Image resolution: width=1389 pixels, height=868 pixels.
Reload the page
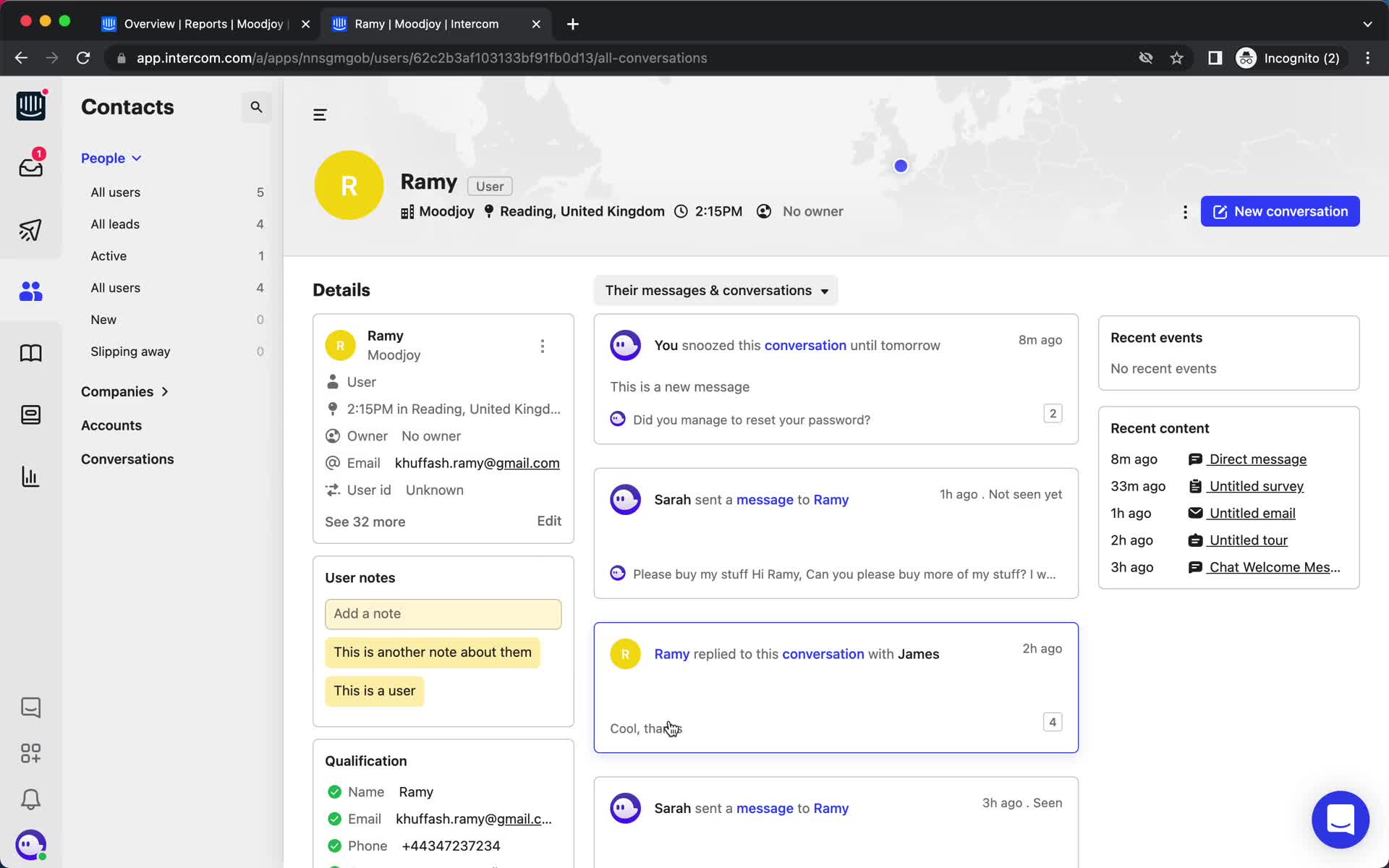83,58
